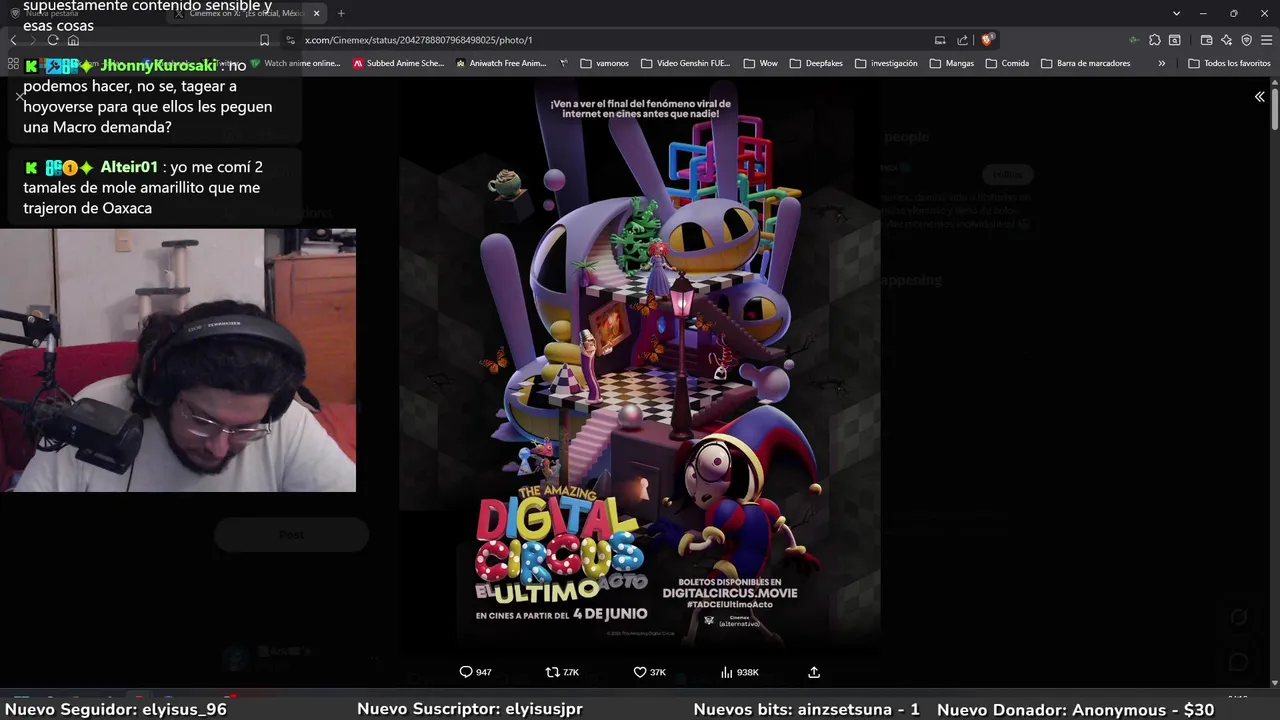
Task: Click the browser back arrow
Action: (13, 40)
